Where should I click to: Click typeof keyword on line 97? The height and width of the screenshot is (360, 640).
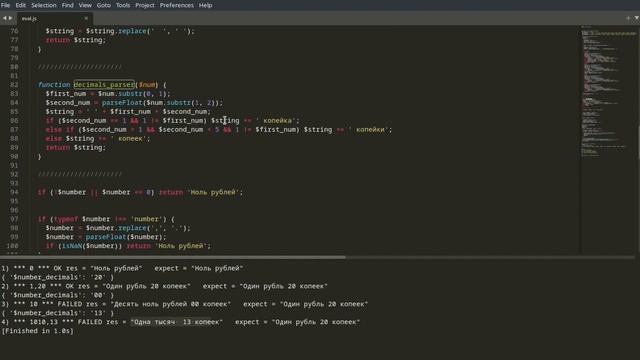65,219
